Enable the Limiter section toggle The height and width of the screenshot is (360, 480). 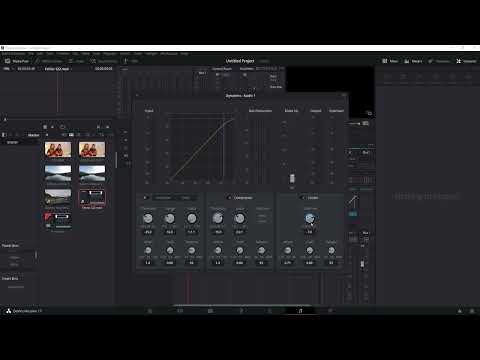(303, 198)
